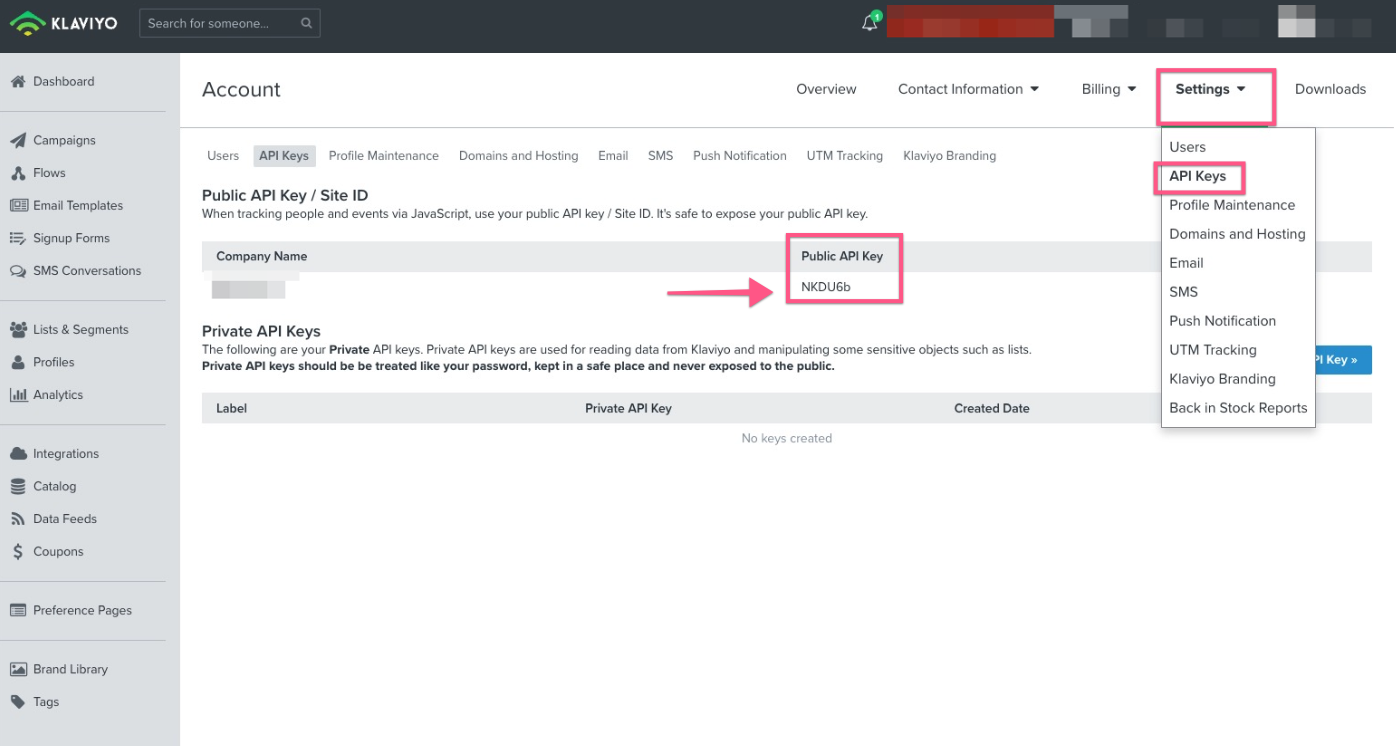Click the Klaviyo logo
This screenshot has width=1396, height=746.
(64, 23)
